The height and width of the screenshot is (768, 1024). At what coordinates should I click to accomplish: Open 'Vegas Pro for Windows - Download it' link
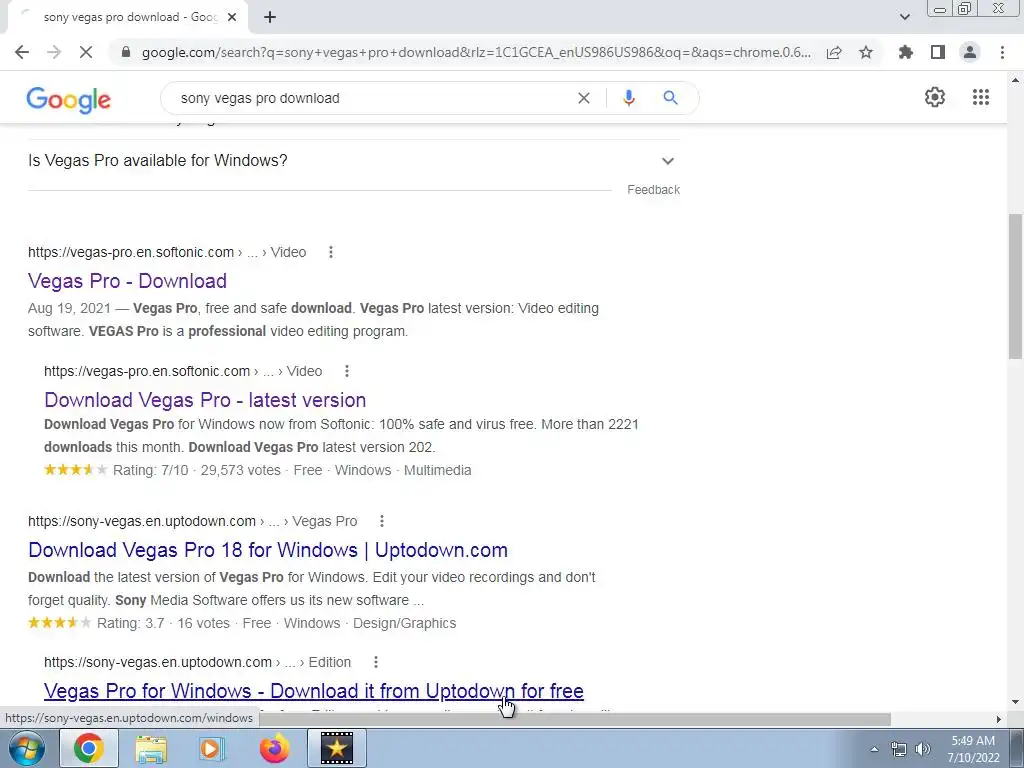click(x=313, y=691)
